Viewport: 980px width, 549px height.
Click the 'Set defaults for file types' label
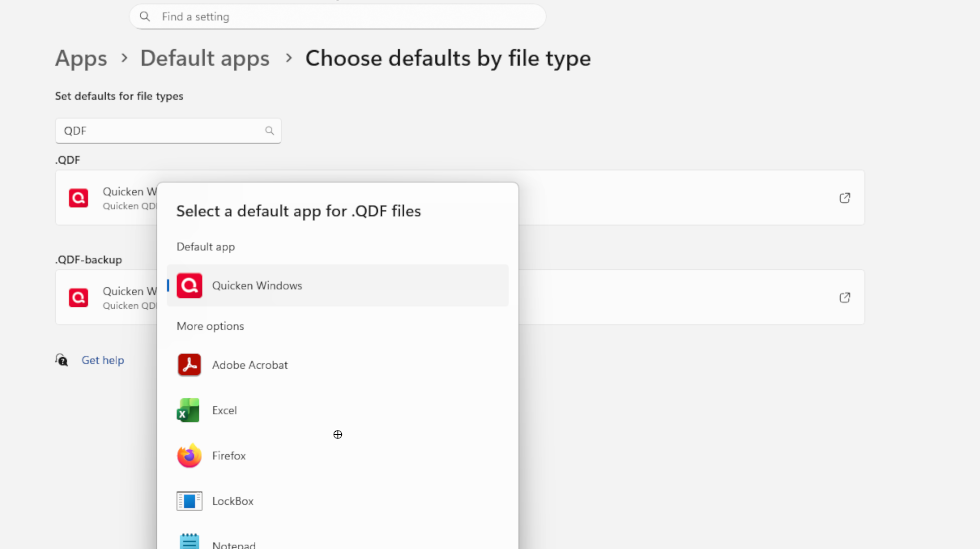[119, 96]
